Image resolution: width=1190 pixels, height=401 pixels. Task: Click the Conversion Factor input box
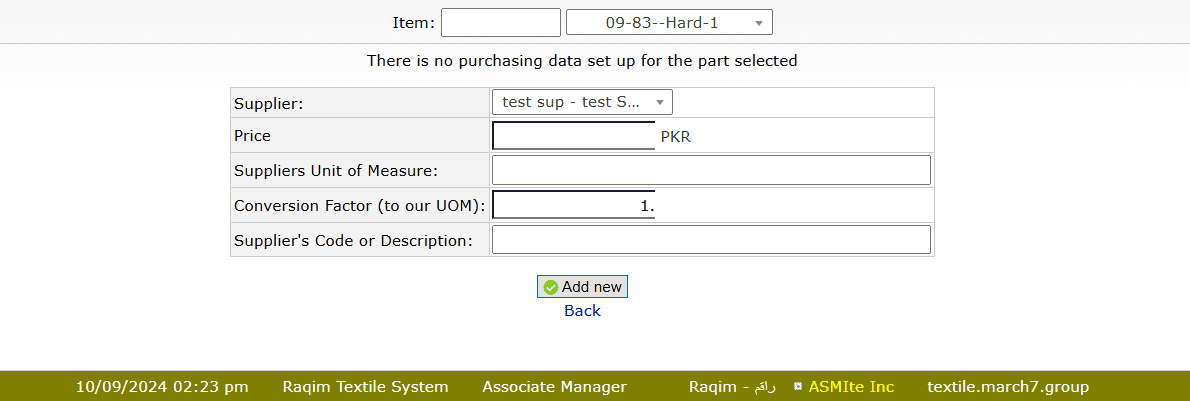pyautogui.click(x=574, y=205)
